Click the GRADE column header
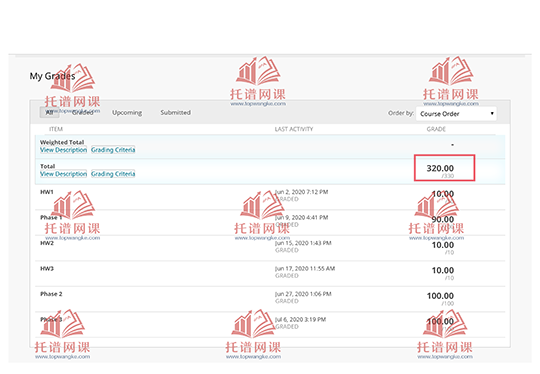The width and height of the screenshot is (540, 374). 436,129
